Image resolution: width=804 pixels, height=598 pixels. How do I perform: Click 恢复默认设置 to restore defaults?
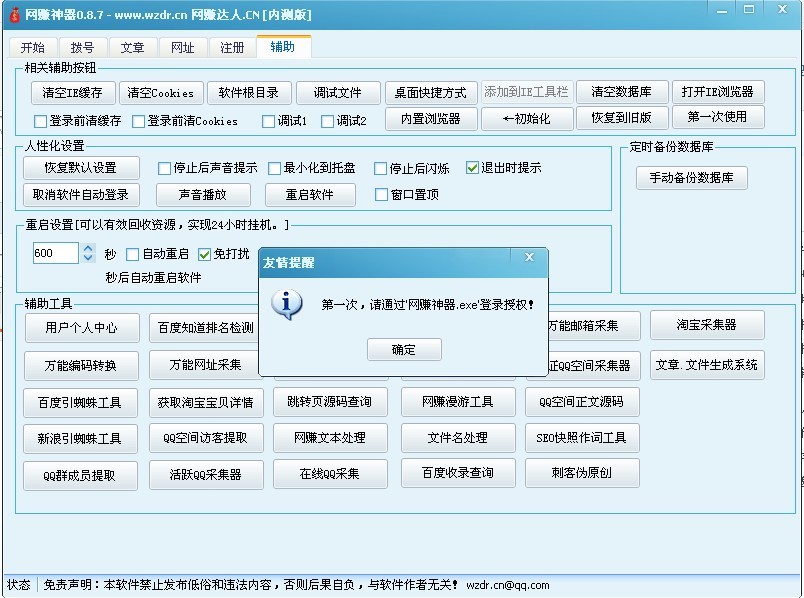click(x=81, y=168)
